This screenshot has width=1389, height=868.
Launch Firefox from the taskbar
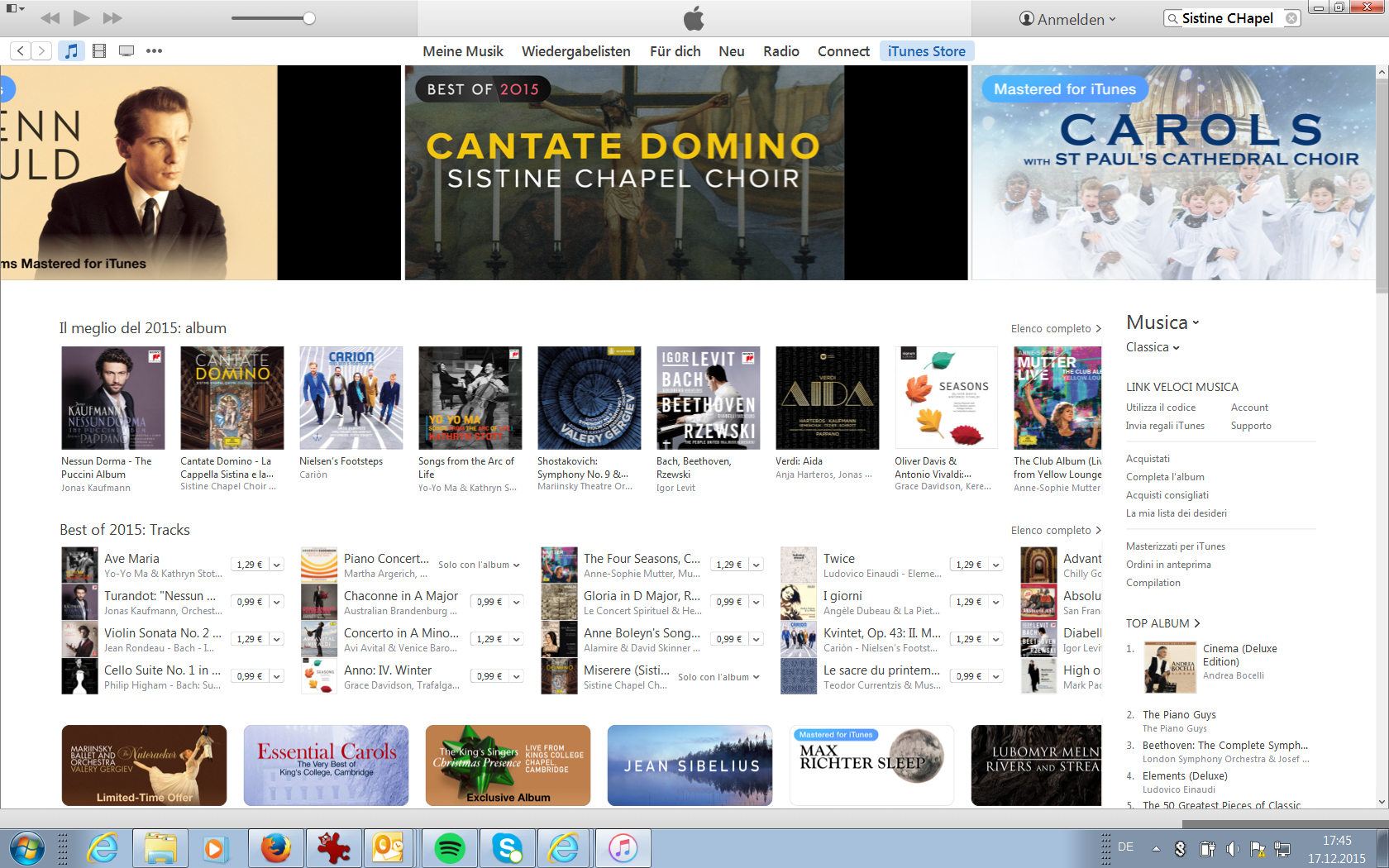click(x=276, y=848)
